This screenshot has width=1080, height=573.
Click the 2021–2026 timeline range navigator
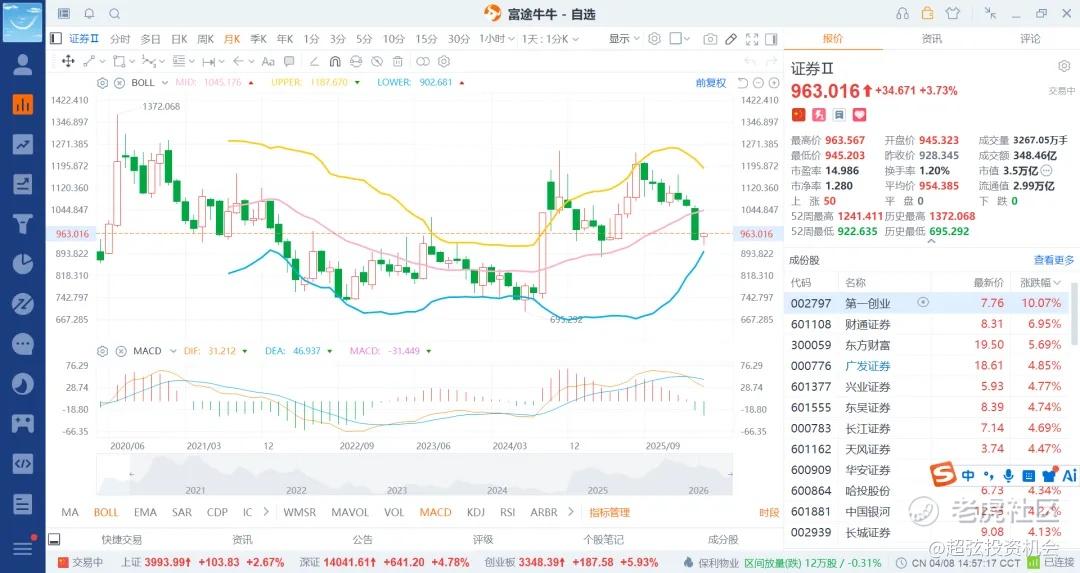click(x=413, y=476)
